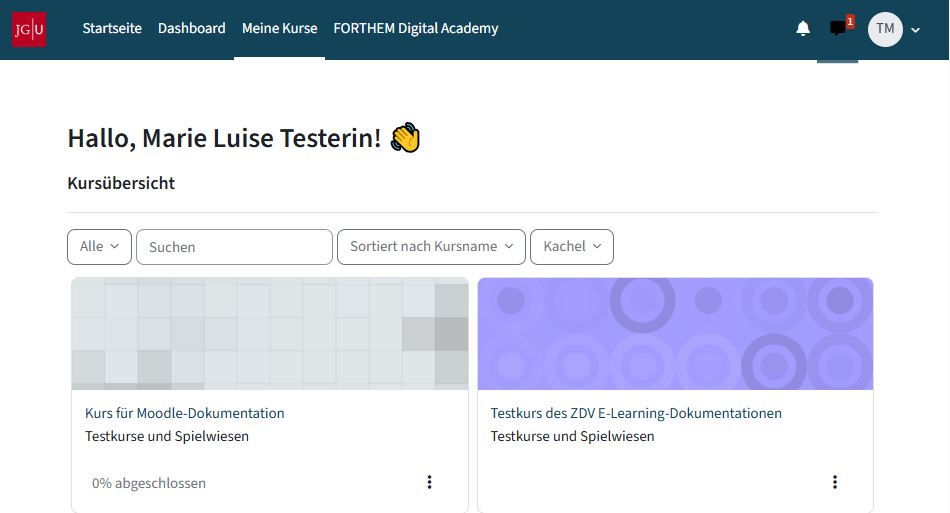
Task: Open the Sortiert nach Kursname dropdown
Action: tap(431, 247)
